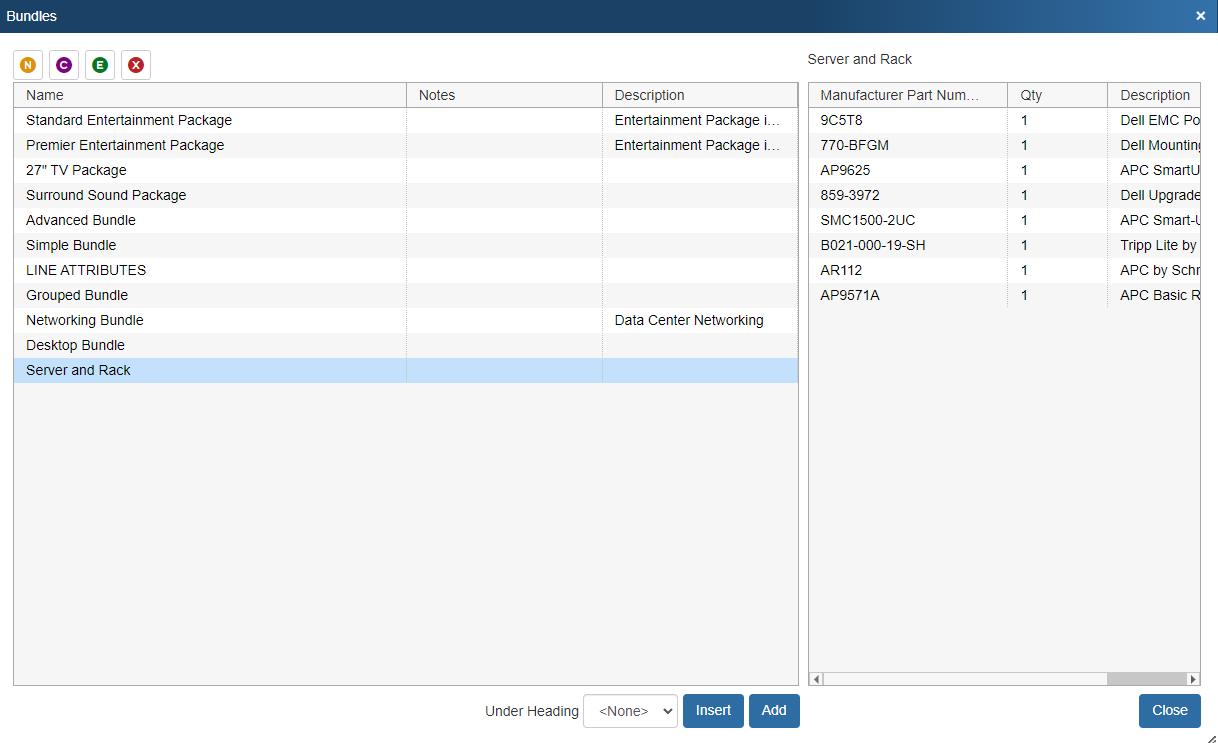Select the Networking Bundle row
The width and height of the screenshot is (1218, 743).
pyautogui.click(x=85, y=320)
